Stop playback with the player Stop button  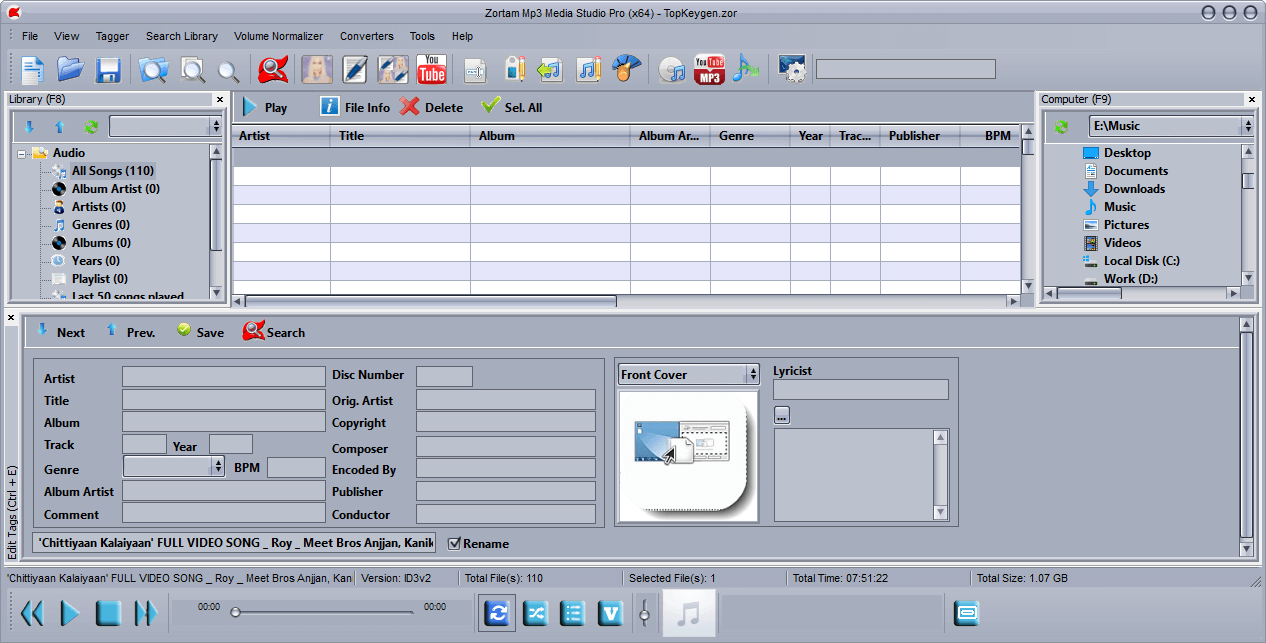(x=108, y=613)
